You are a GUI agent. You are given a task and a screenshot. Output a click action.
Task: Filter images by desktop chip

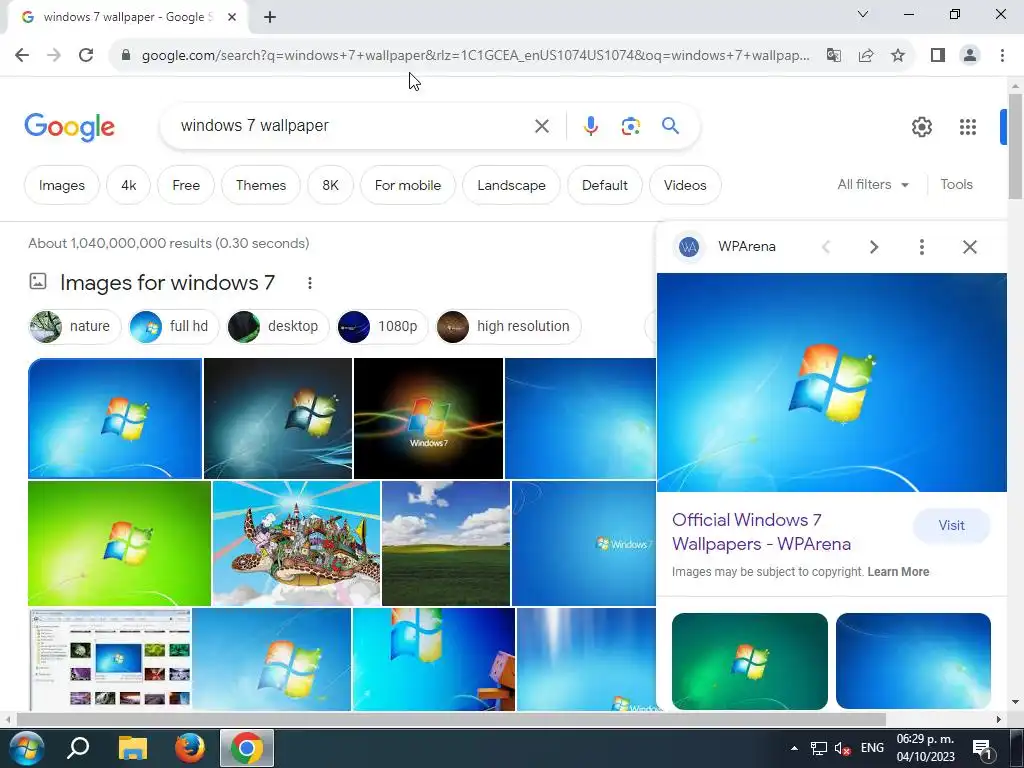[x=278, y=327]
